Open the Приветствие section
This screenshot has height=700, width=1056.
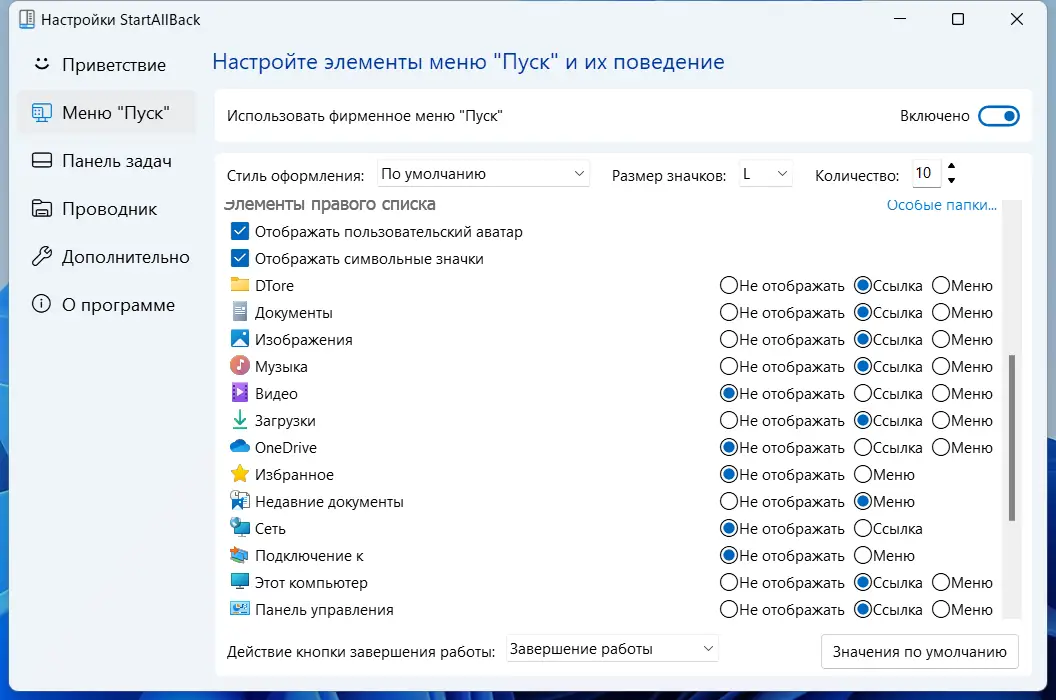click(106, 65)
